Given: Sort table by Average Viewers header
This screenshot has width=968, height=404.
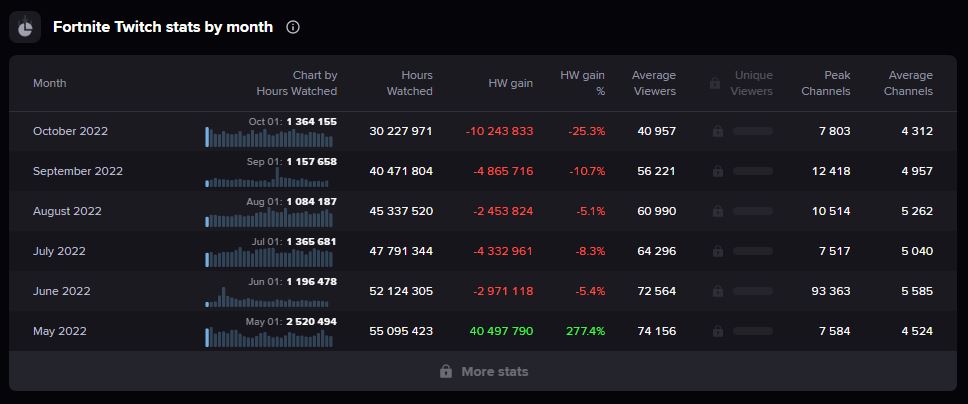Looking at the screenshot, I should coord(654,83).
